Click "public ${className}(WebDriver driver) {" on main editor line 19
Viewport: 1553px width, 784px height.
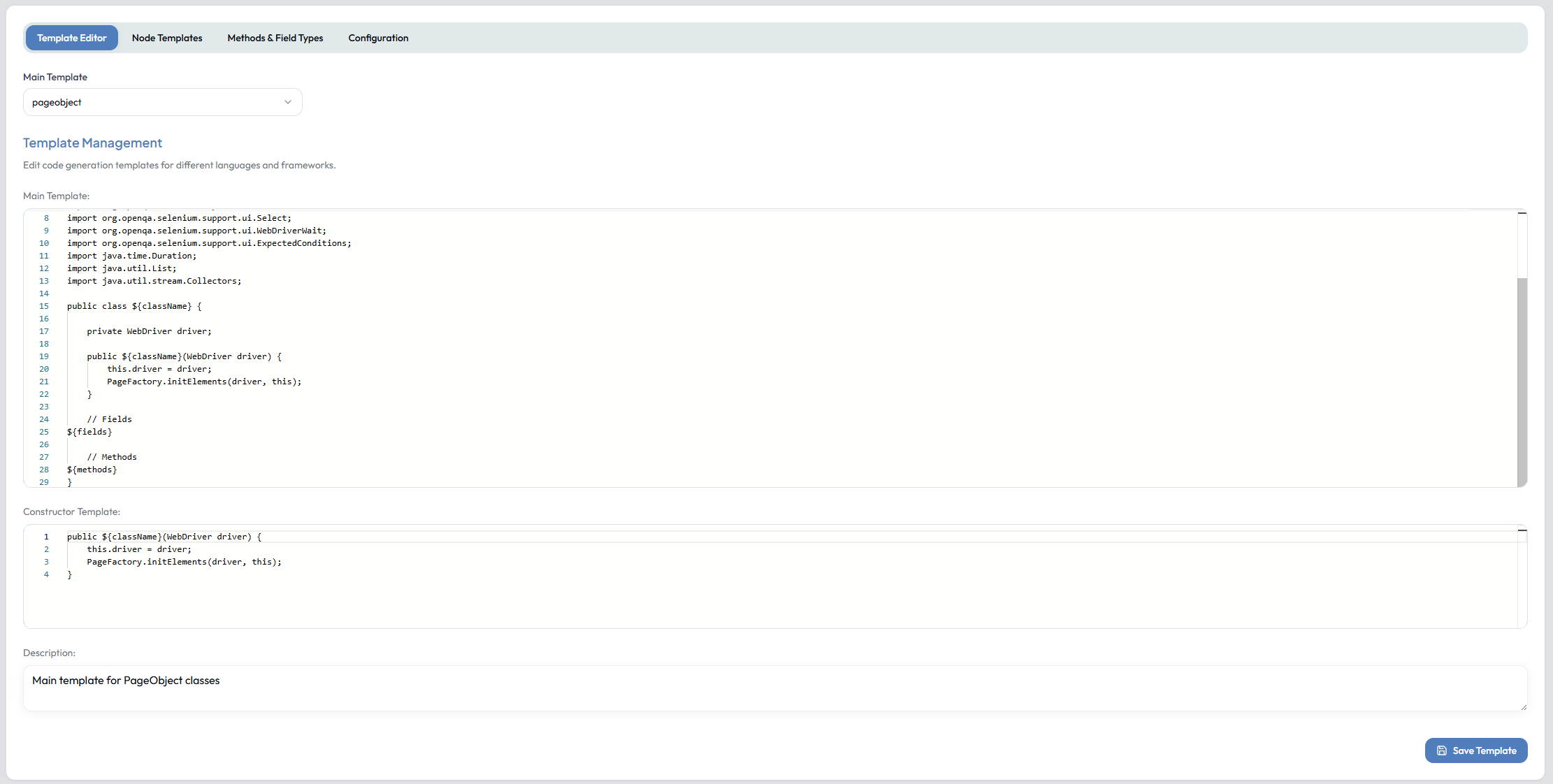tap(185, 356)
